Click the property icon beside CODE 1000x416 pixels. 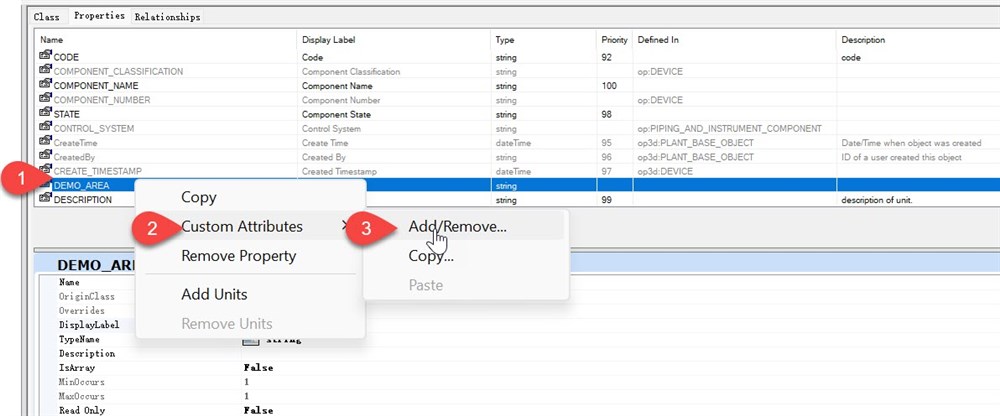point(45,56)
